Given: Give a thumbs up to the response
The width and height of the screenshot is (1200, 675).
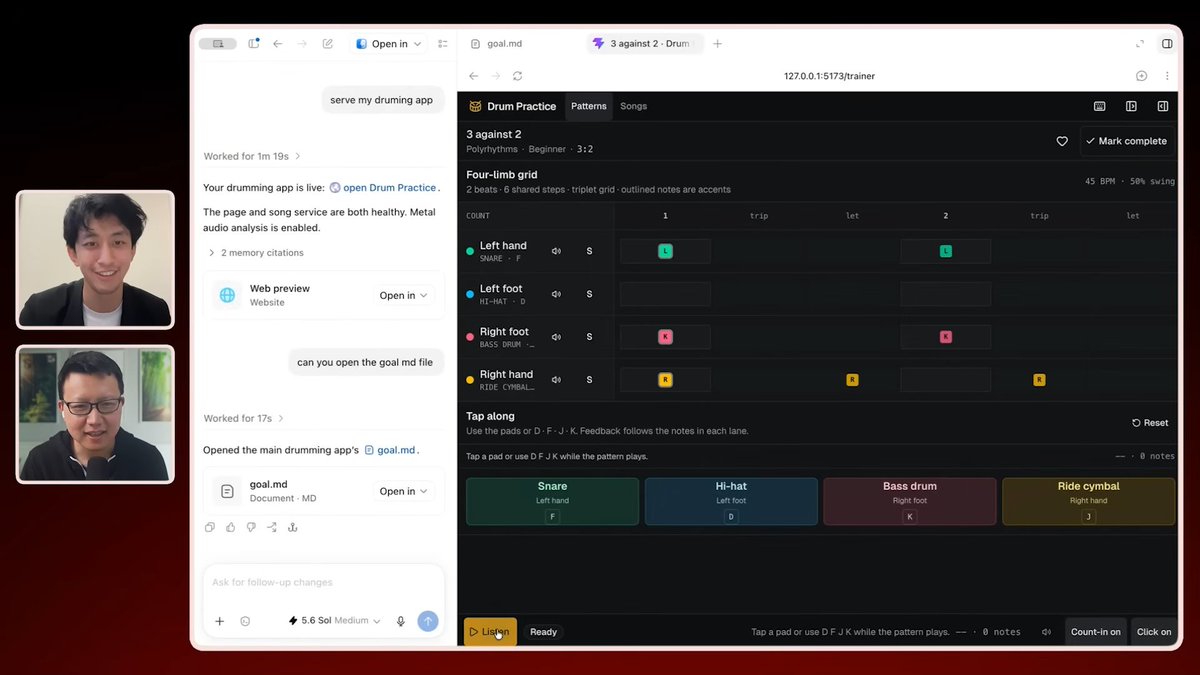Looking at the screenshot, I should pyautogui.click(x=230, y=527).
